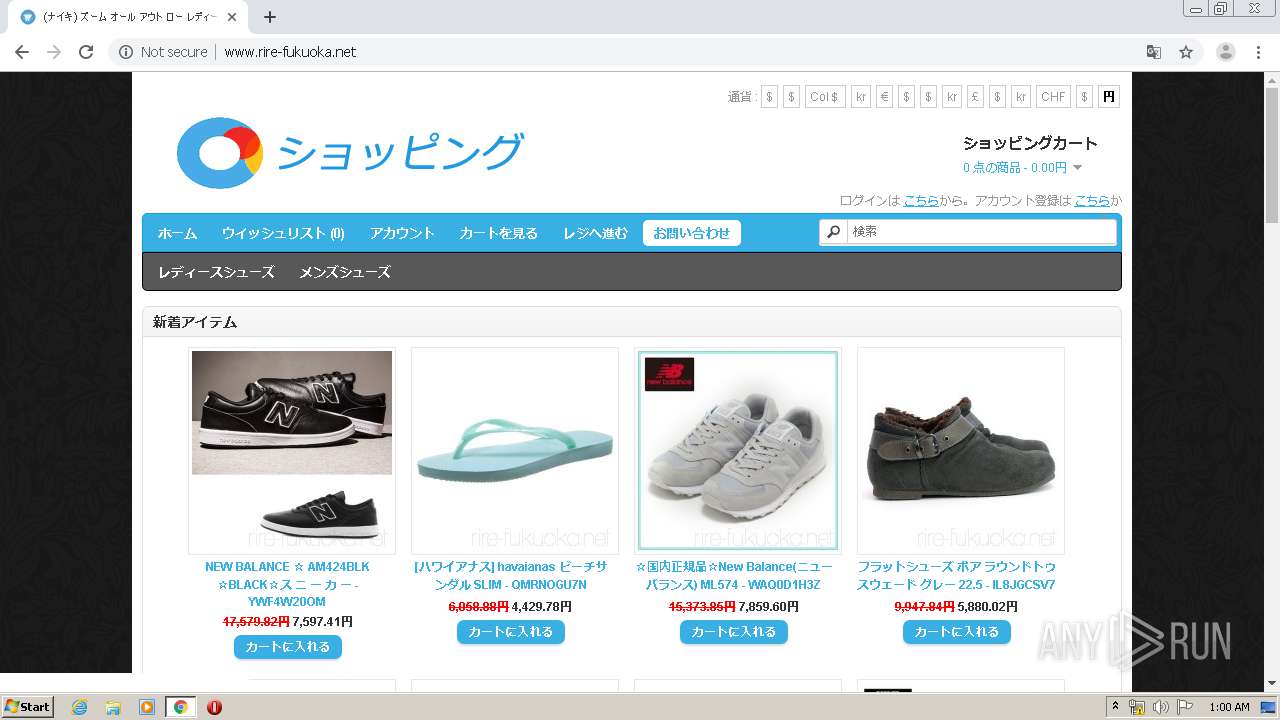Viewport: 1280px width, 720px height.
Task: Open havaianas beach sandal thumbnail
Action: 515,450
